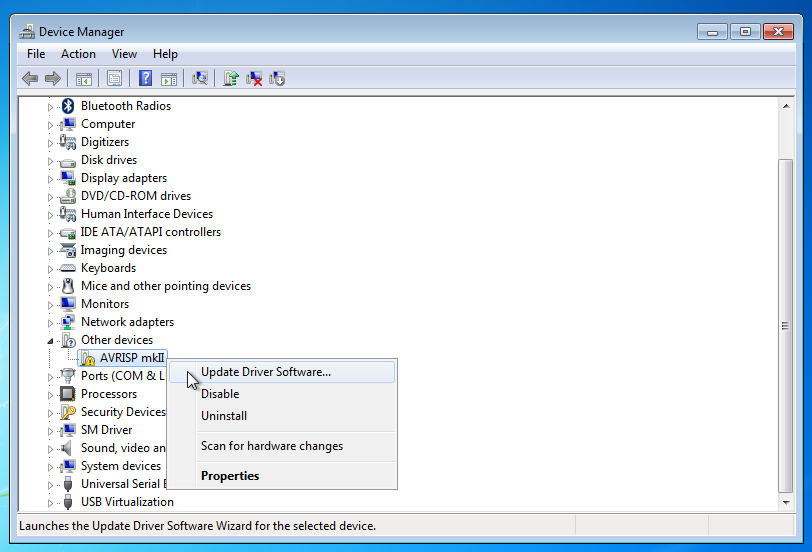Click Update Driver Software toolbar icon

click(231, 78)
